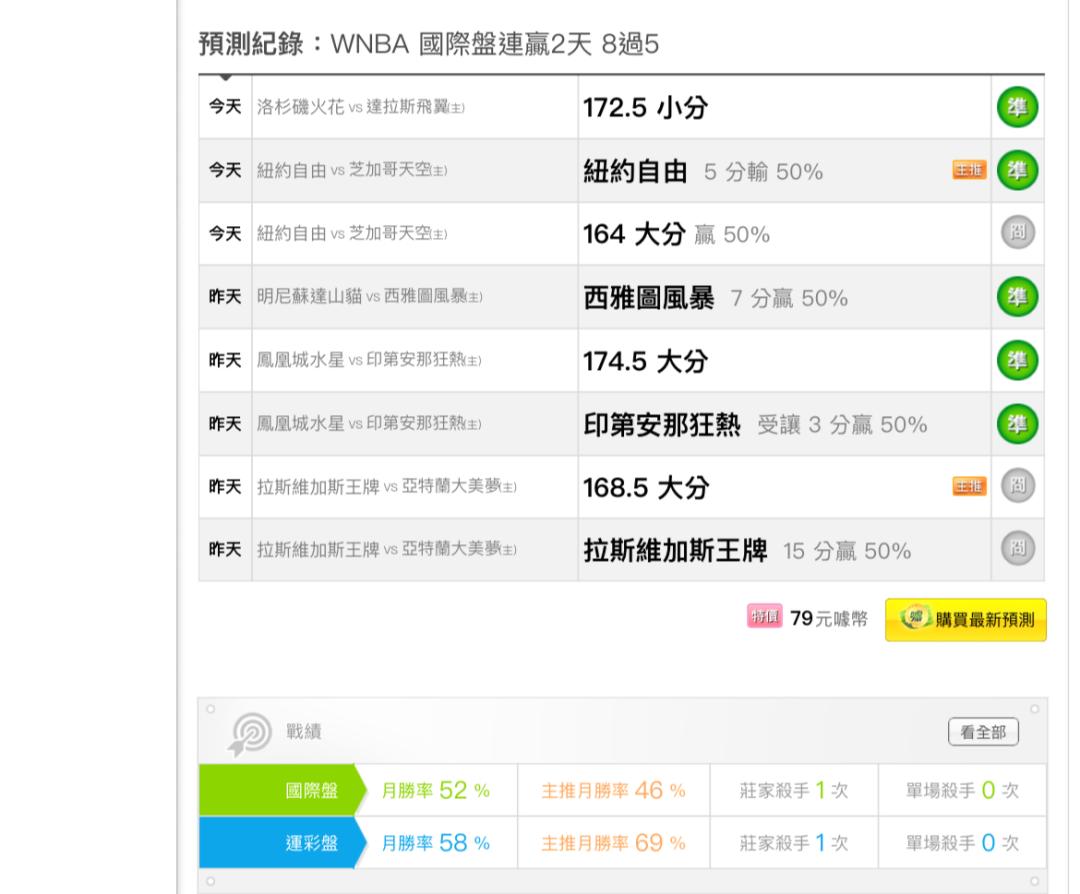This screenshot has height=894, width=1080.
Task: Click 莊家殺手 1 次 in 國際盤 row
Action: (793, 790)
